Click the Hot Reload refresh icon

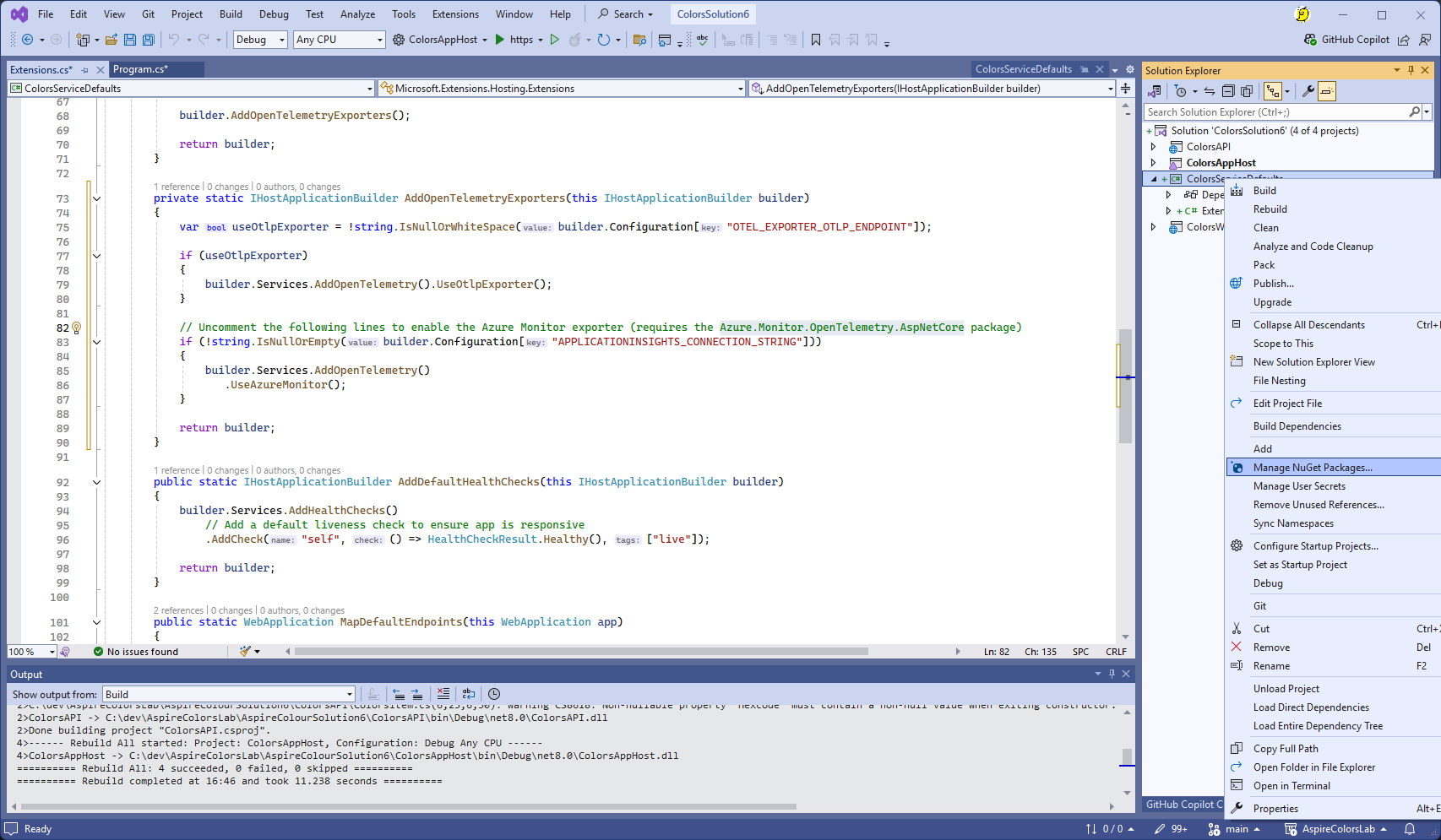(x=603, y=40)
